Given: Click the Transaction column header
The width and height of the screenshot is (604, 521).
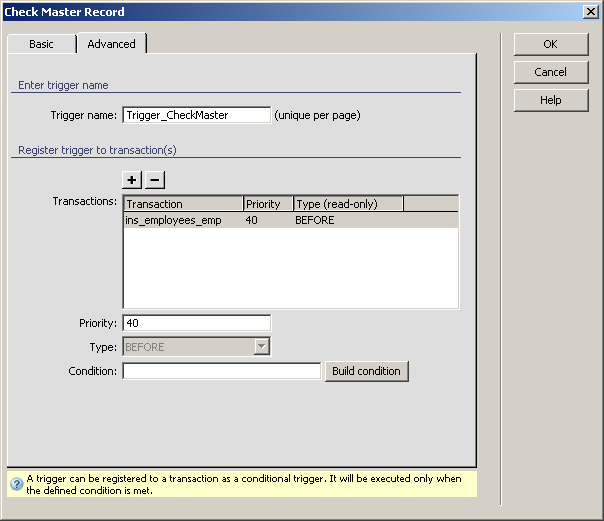Looking at the screenshot, I should [x=183, y=204].
